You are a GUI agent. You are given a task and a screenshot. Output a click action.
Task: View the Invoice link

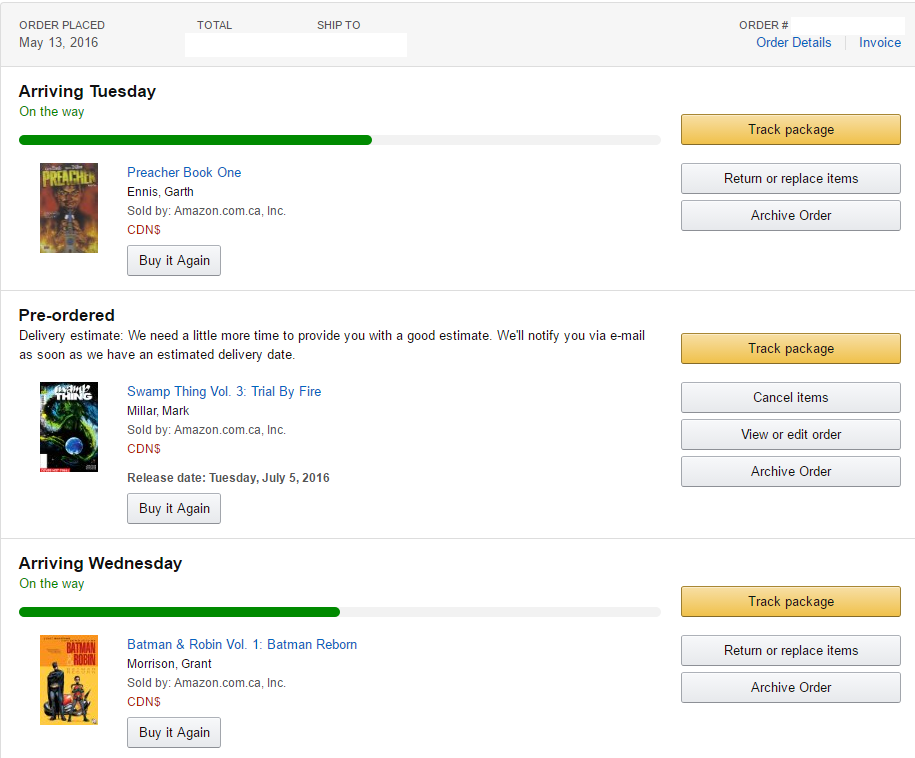click(x=879, y=42)
